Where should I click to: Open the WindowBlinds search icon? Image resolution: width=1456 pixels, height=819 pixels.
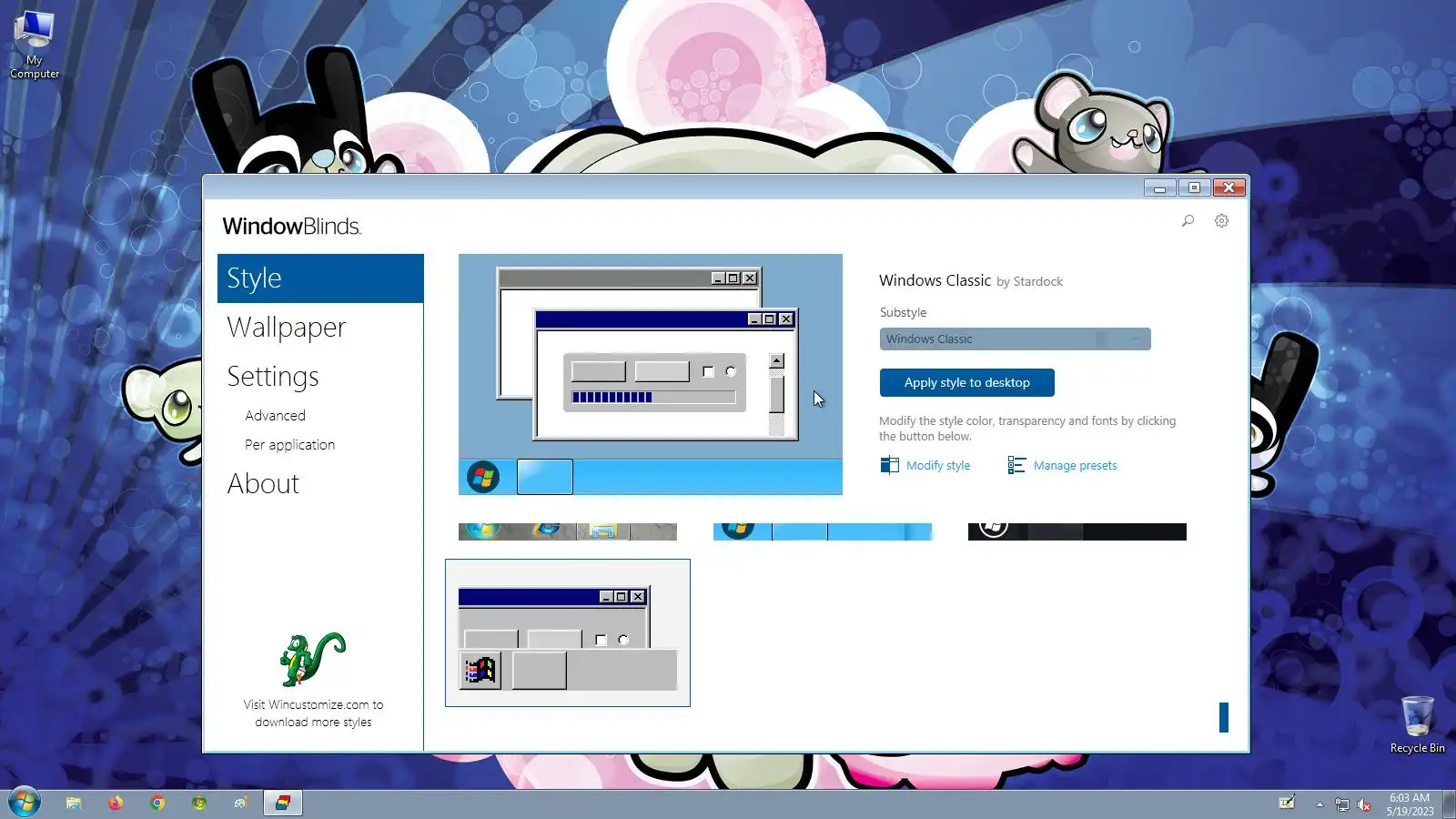point(1188,220)
